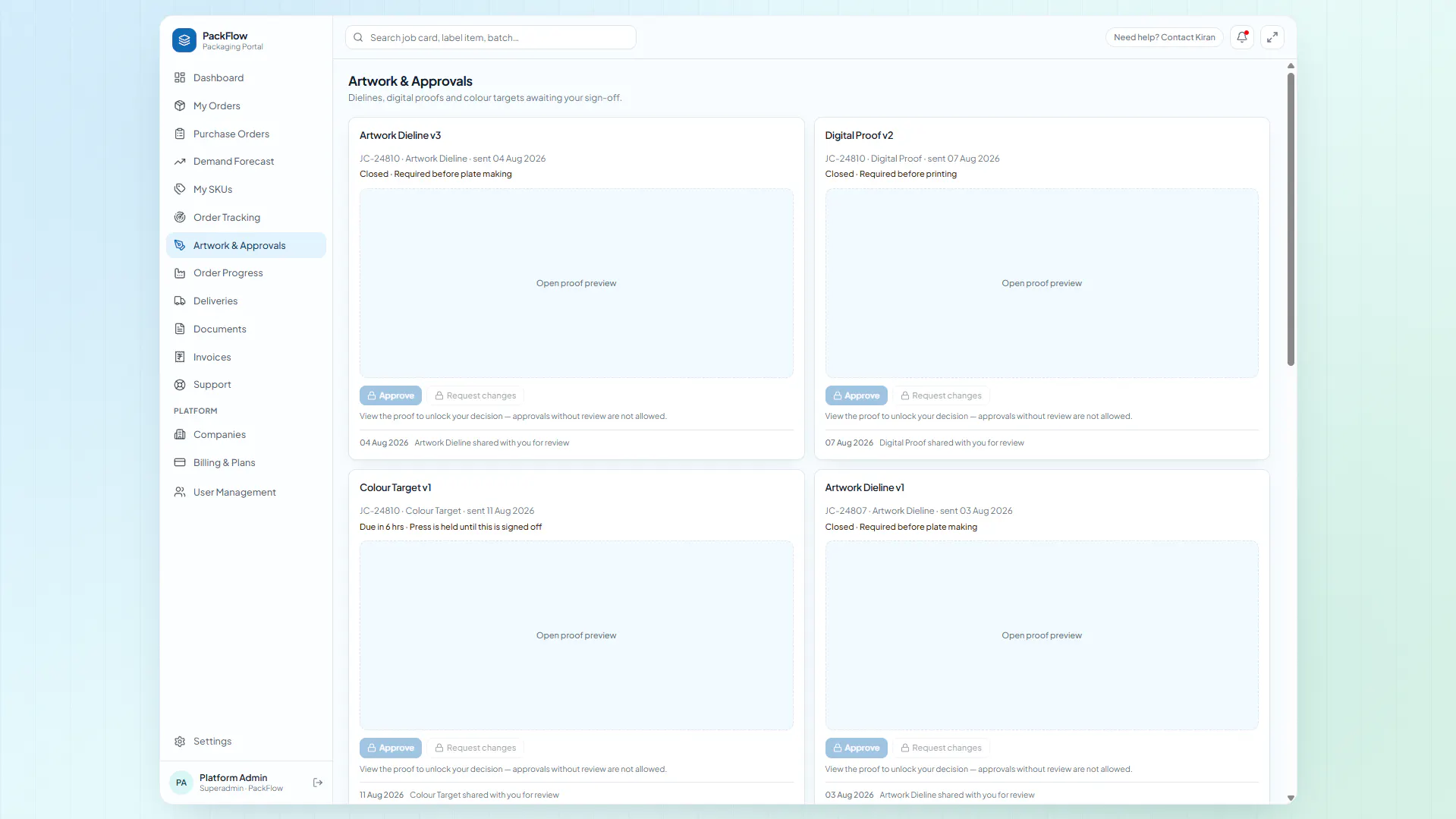1456x819 pixels.
Task: Open User Management
Action: 246,492
